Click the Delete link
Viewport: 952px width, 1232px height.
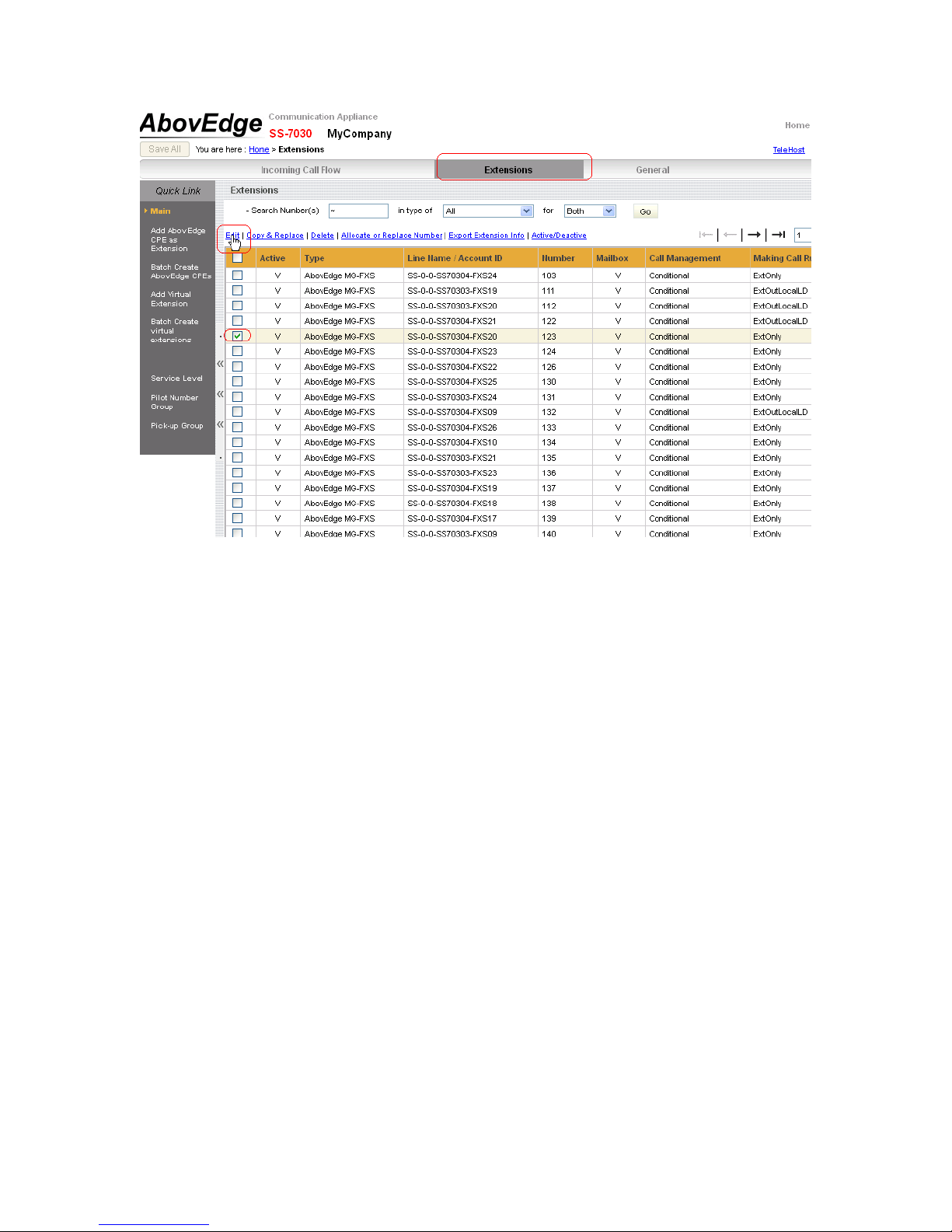pos(323,236)
